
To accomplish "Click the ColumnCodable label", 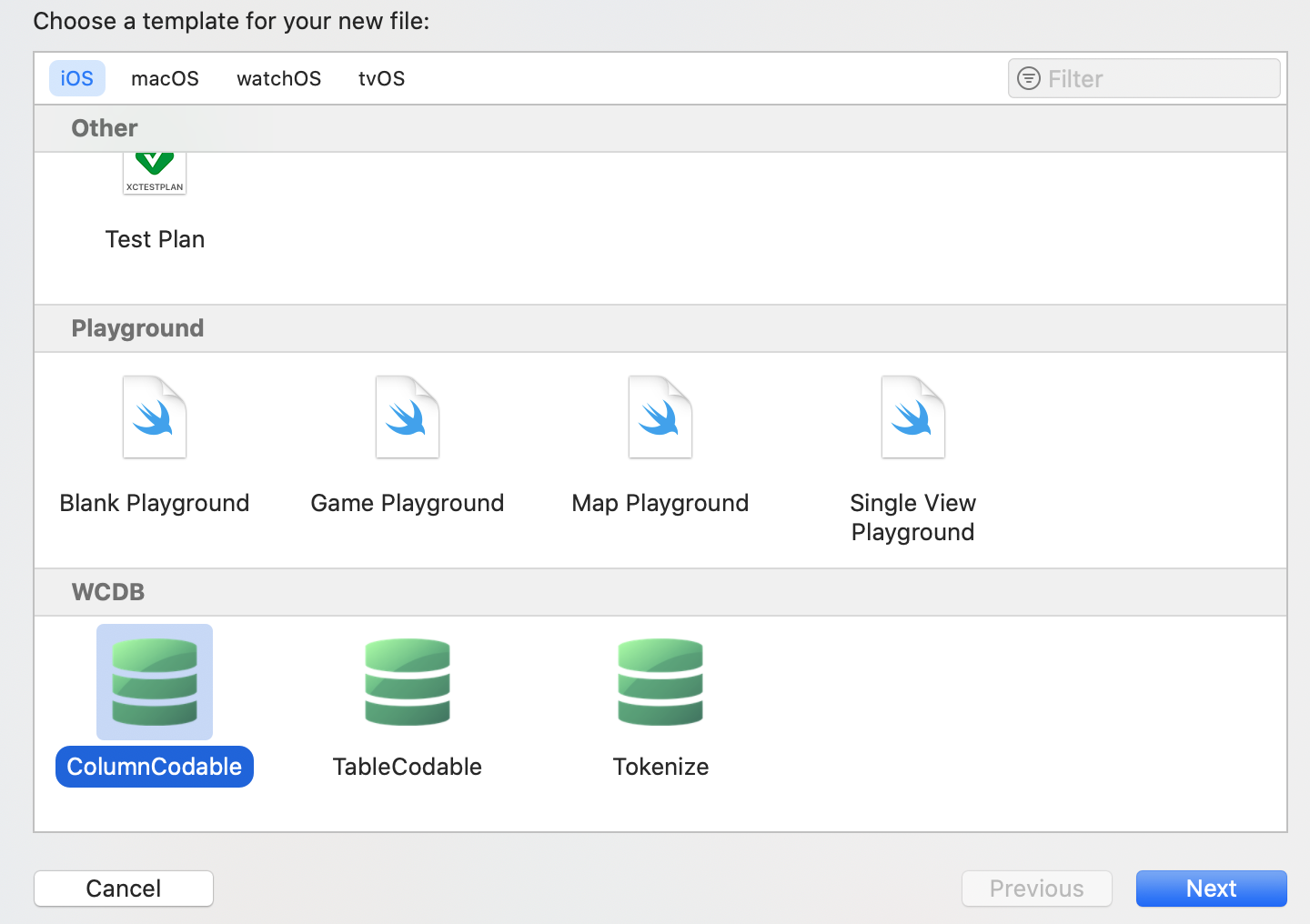I will click(x=155, y=767).
